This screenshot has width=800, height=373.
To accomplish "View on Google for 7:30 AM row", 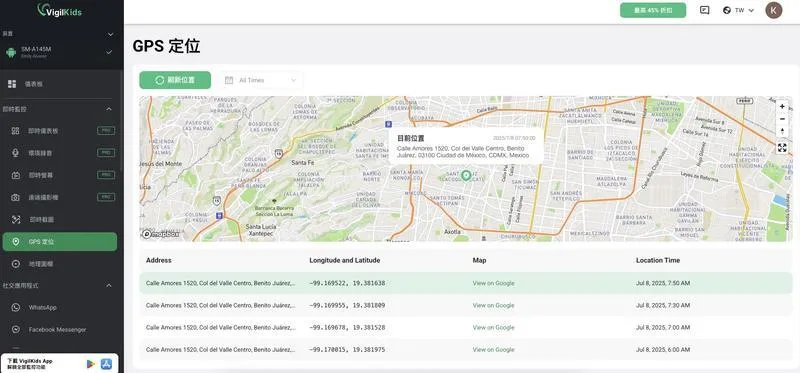I will click(x=493, y=305).
